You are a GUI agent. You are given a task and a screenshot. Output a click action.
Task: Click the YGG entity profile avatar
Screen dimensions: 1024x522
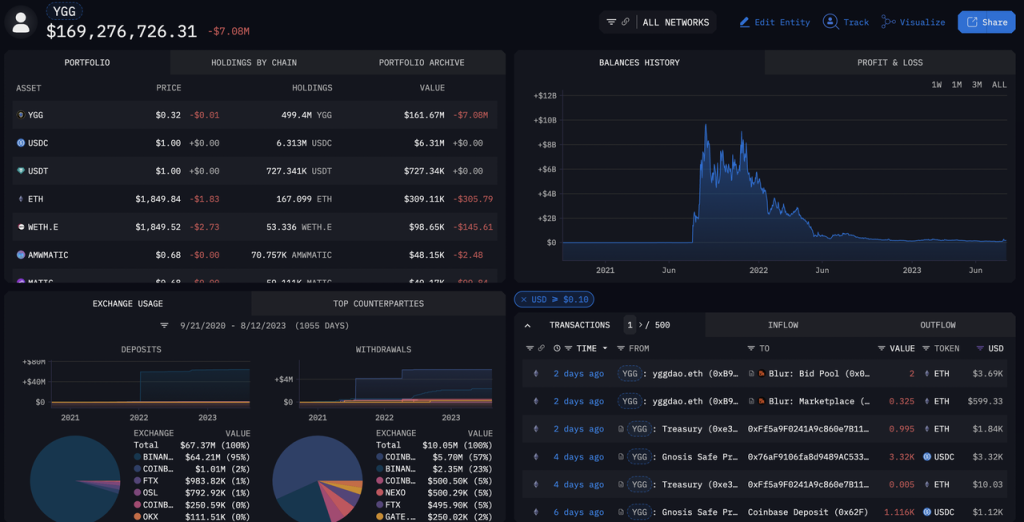[x=21, y=22]
